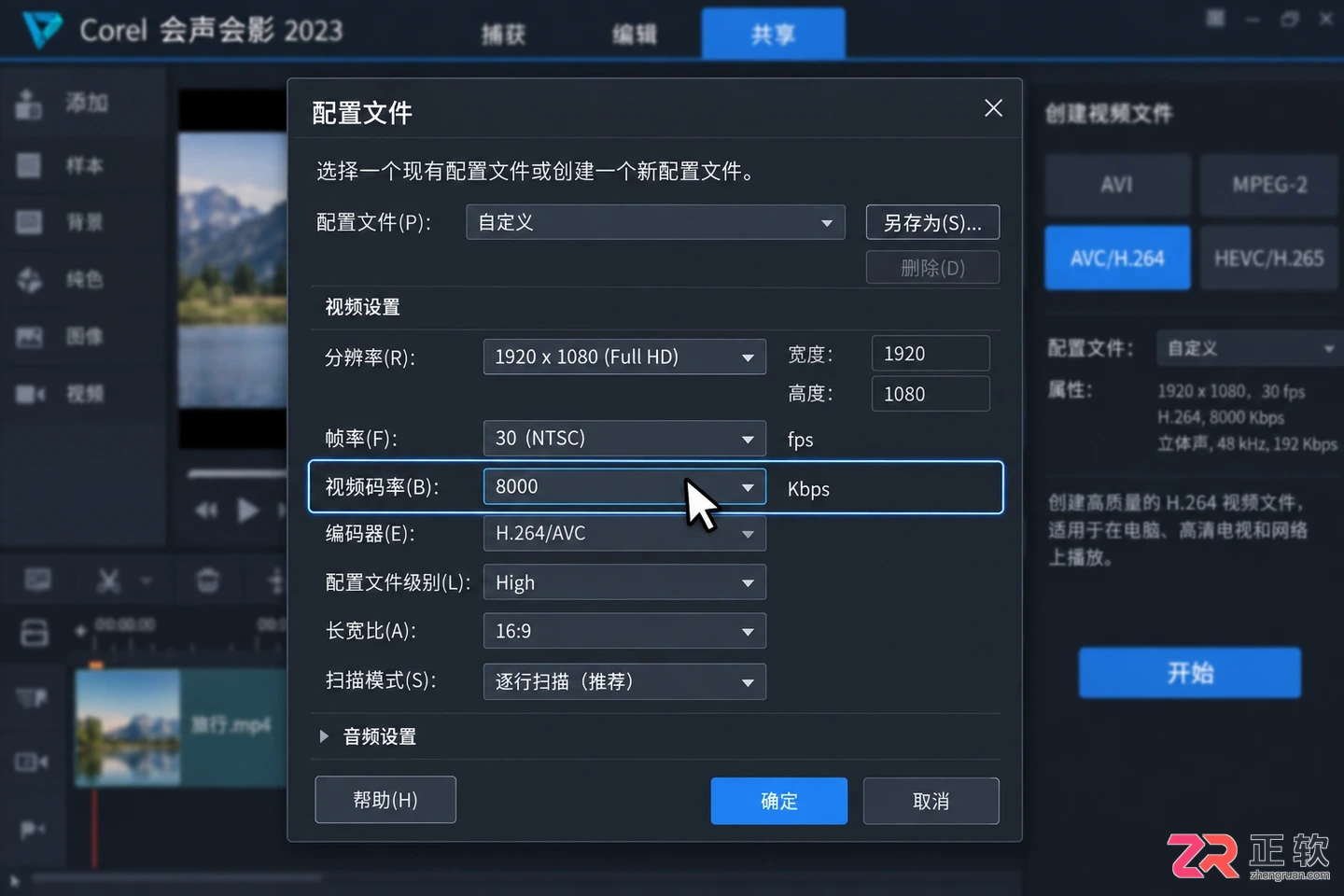
Task: Open the 分辨率 dropdown 1920 x 1080 (Full HD)
Action: coord(624,357)
